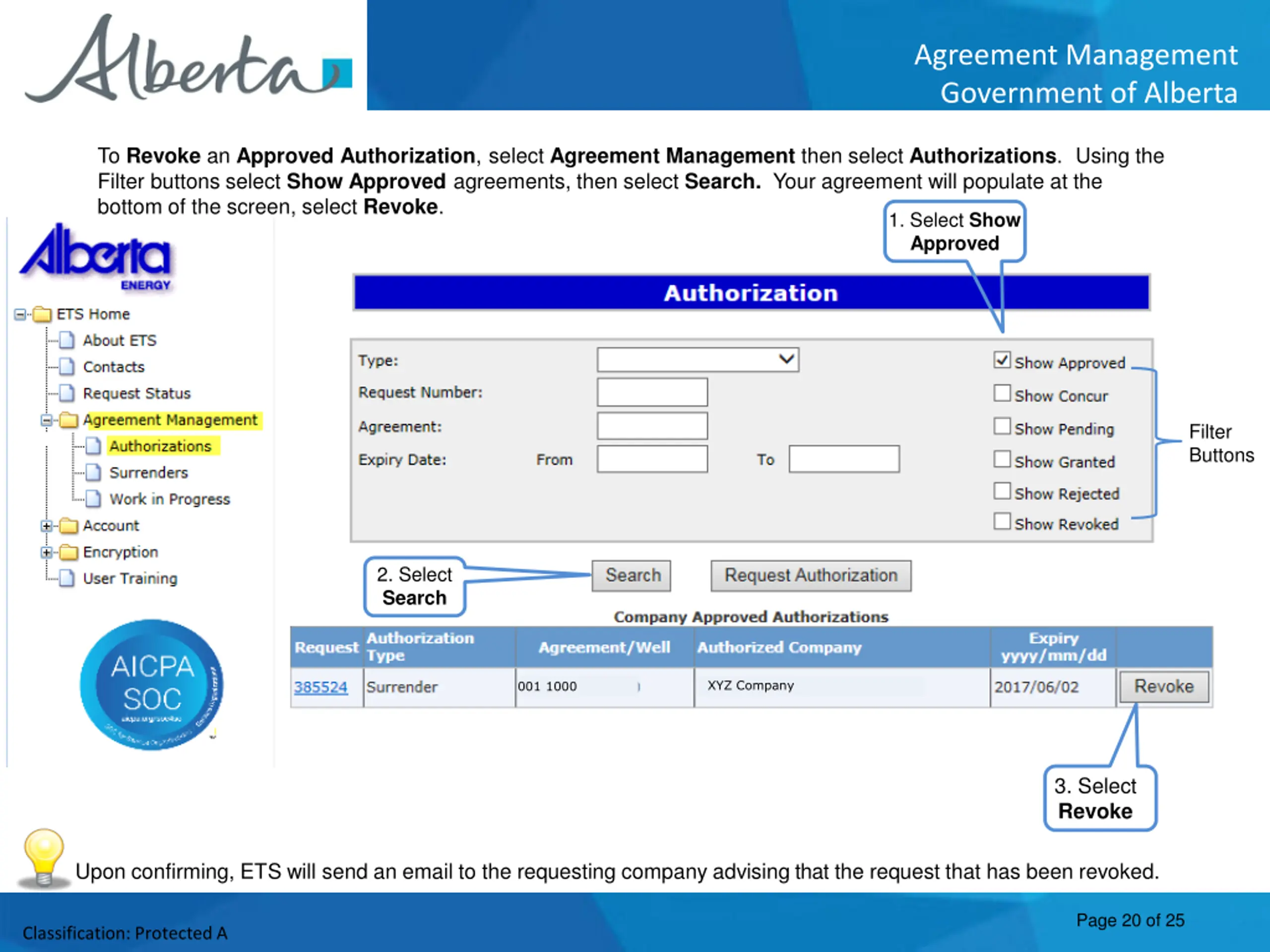
Task: Click the Surrender cell in the table
Action: (439, 687)
